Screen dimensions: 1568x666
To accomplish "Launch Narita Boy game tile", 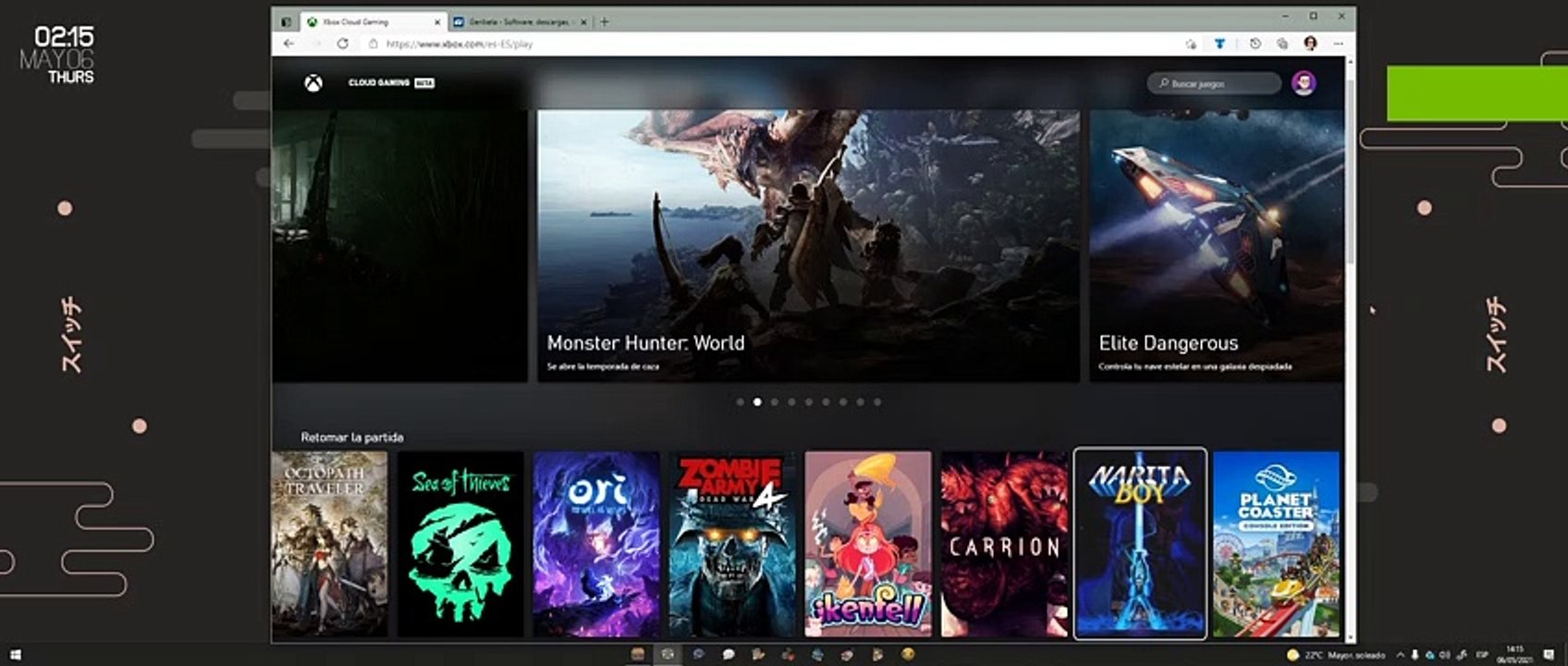I will point(1140,544).
